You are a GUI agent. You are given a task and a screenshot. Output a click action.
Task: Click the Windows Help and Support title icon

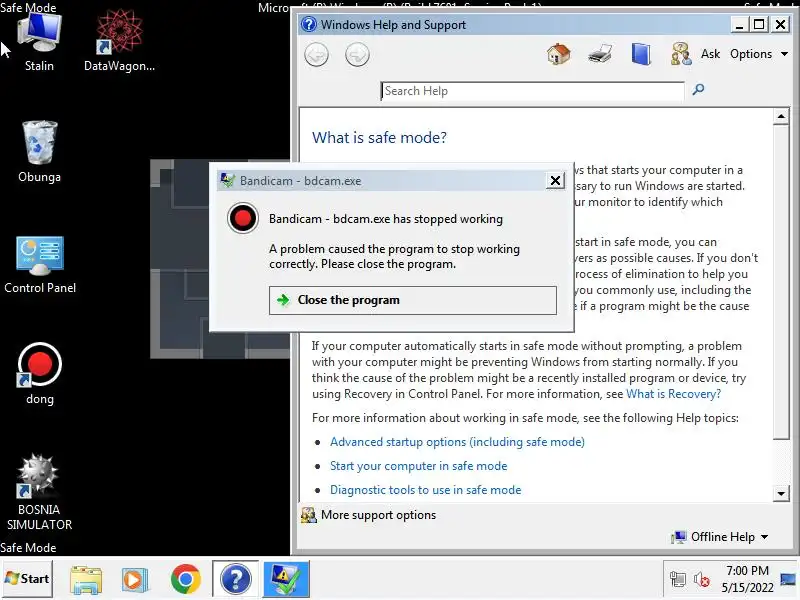coord(309,24)
